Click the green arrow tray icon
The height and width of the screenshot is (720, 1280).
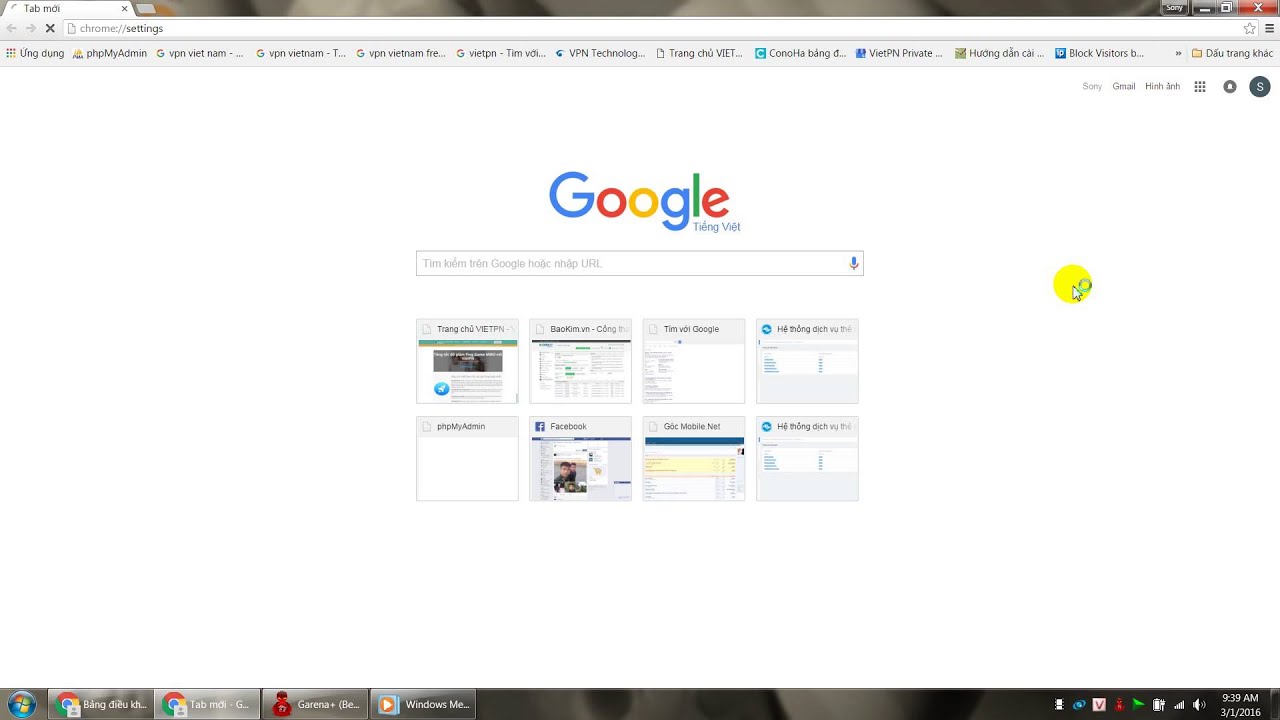pyautogui.click(x=1139, y=705)
